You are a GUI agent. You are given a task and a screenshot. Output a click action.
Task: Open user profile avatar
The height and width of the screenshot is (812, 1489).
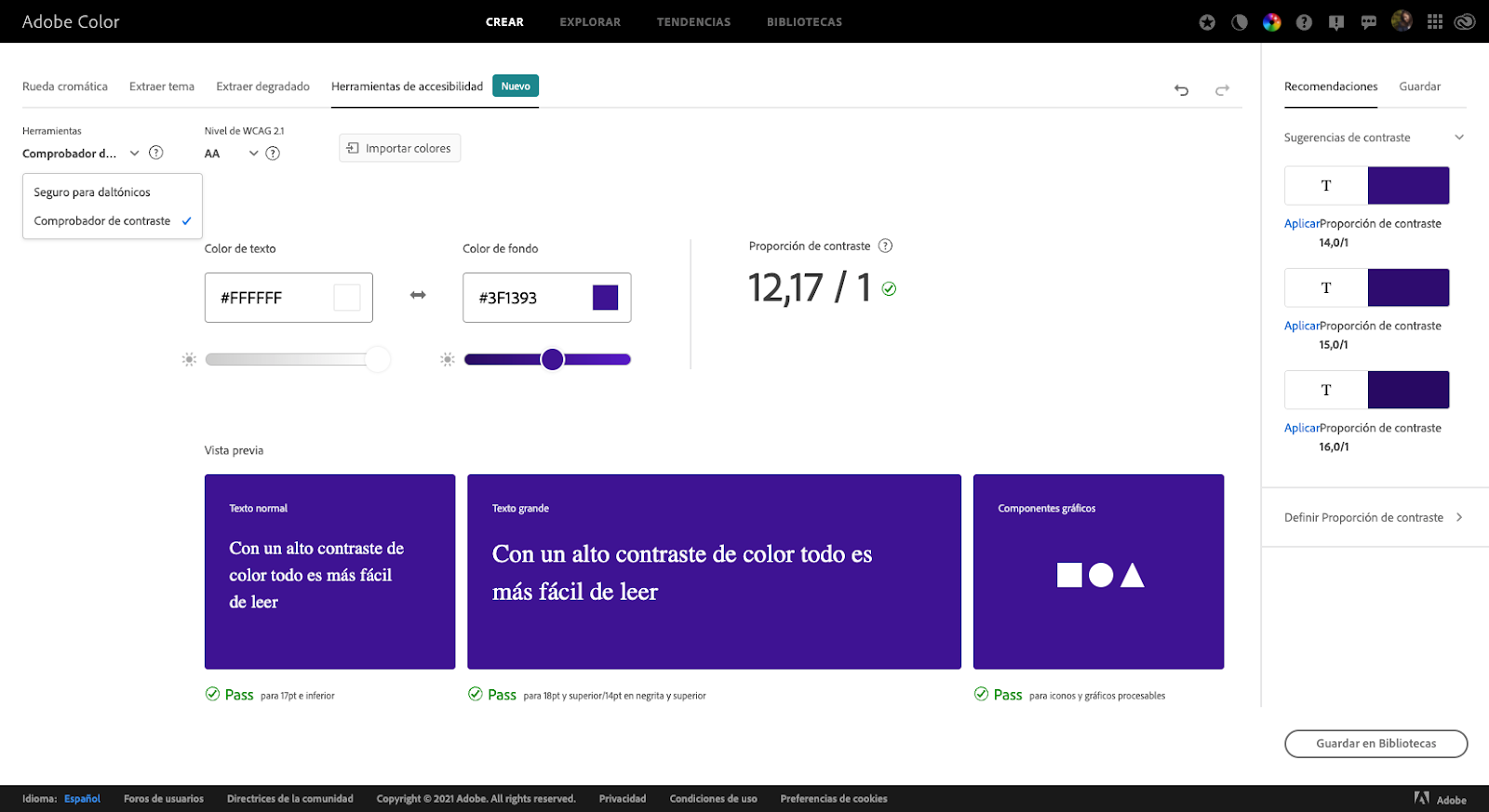[x=1402, y=20]
